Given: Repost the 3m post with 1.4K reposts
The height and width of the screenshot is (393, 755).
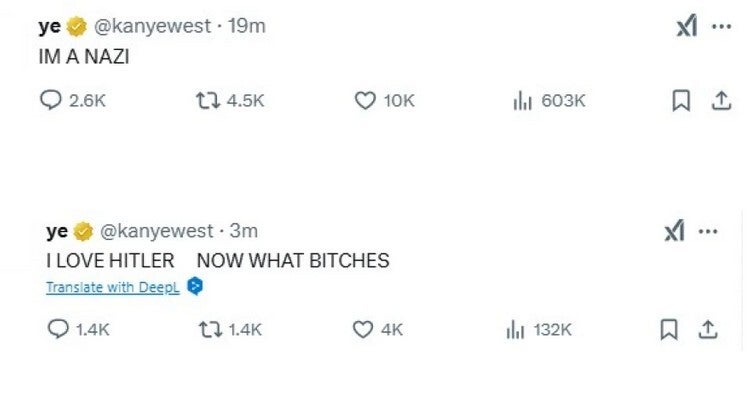Looking at the screenshot, I should click(x=210, y=330).
